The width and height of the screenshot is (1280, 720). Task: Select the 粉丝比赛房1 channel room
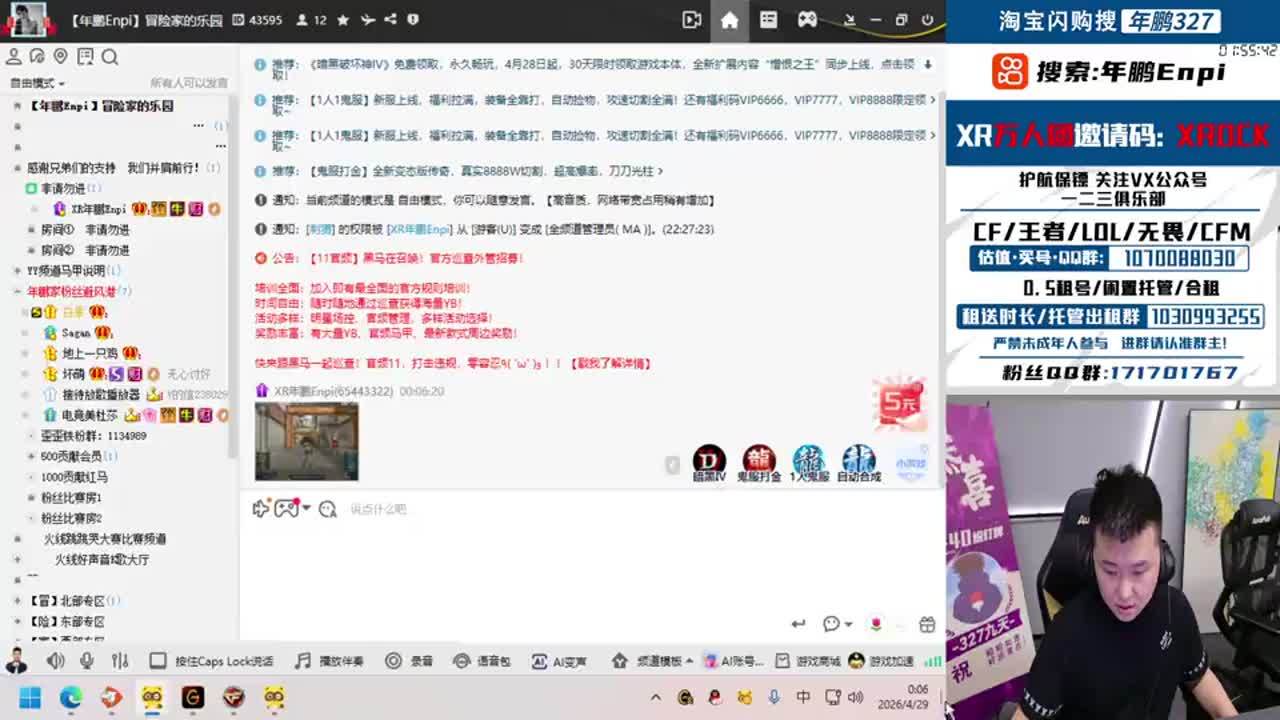(x=71, y=498)
